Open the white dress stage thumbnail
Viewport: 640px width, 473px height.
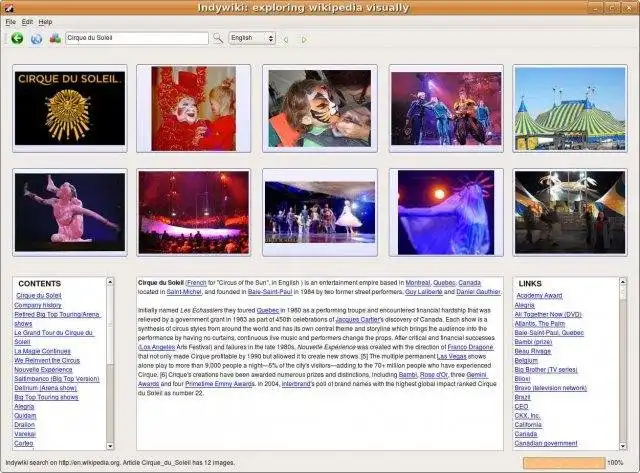(x=320, y=212)
